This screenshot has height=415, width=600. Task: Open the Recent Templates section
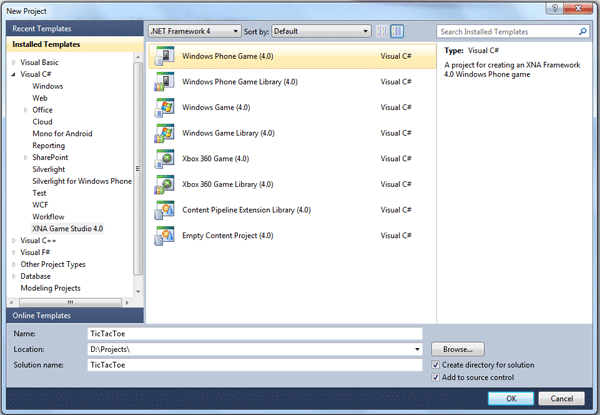click(75, 29)
